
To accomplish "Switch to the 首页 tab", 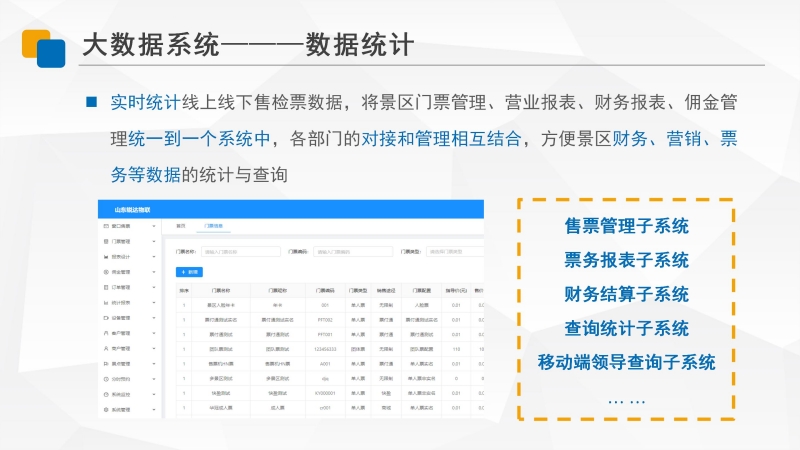I will [x=181, y=226].
